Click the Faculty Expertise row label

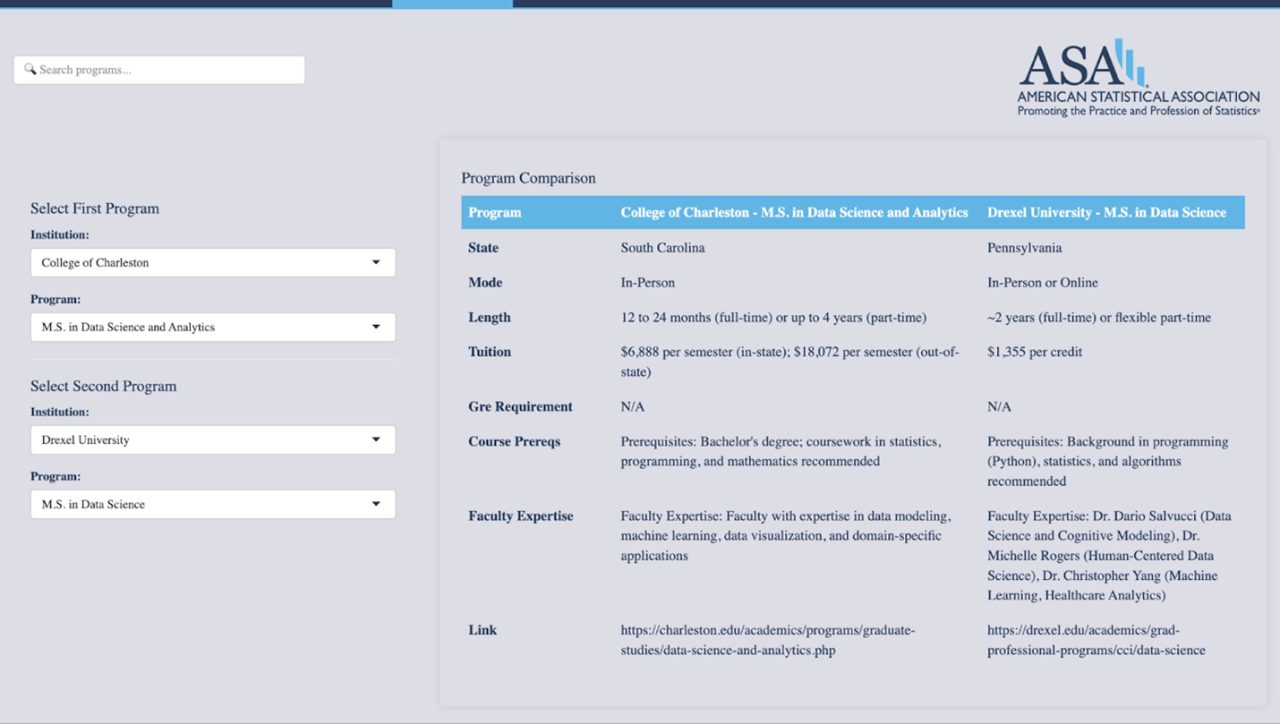click(521, 517)
